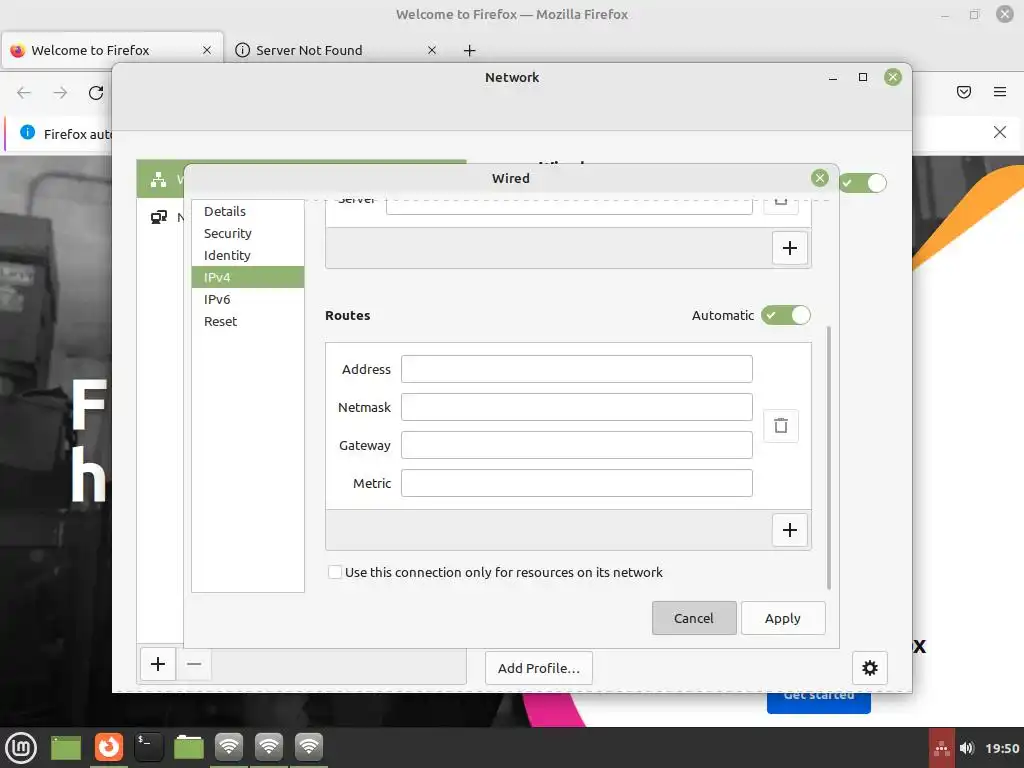This screenshot has width=1024, height=768.
Task: Open the IPv6 section
Action: point(248,300)
